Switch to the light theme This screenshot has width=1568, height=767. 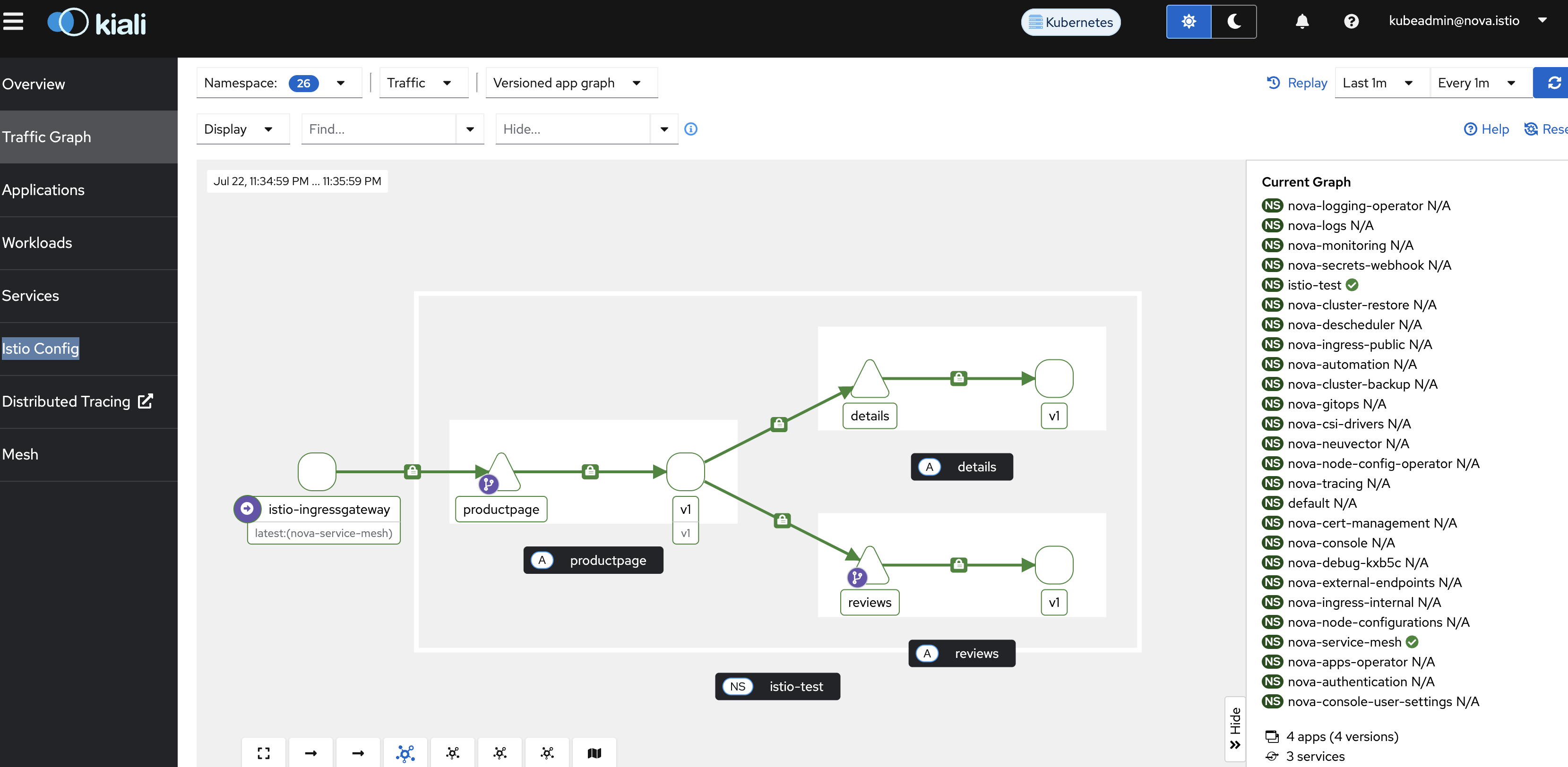[x=1189, y=22]
